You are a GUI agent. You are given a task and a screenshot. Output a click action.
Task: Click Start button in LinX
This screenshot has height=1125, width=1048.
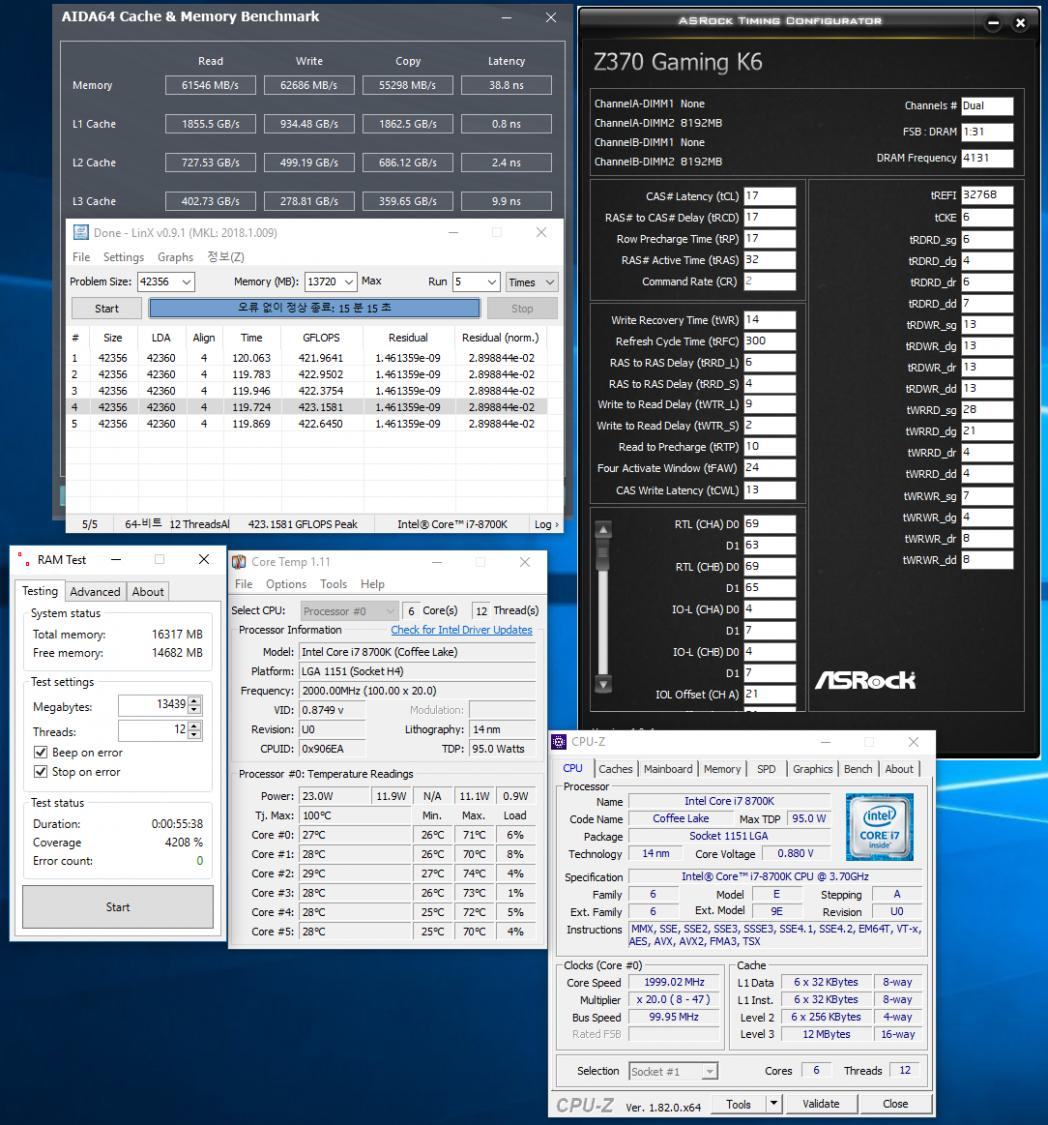point(106,309)
